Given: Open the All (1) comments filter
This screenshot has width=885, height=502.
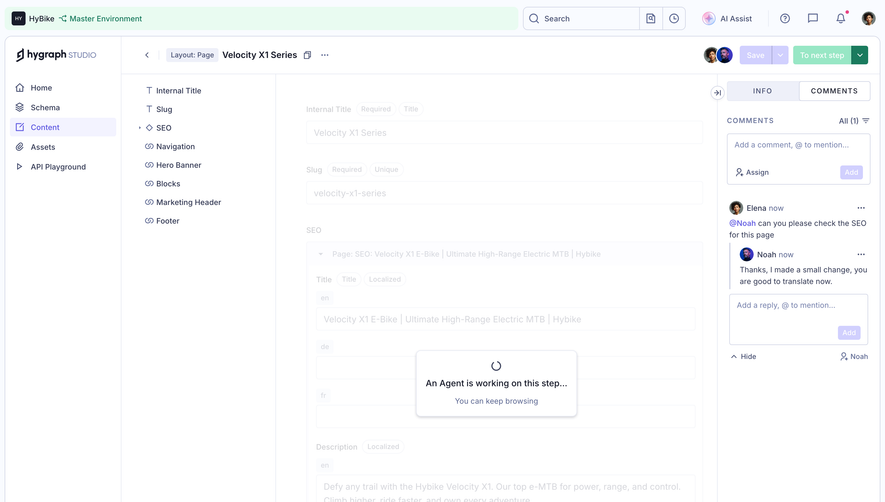Looking at the screenshot, I should pos(854,121).
